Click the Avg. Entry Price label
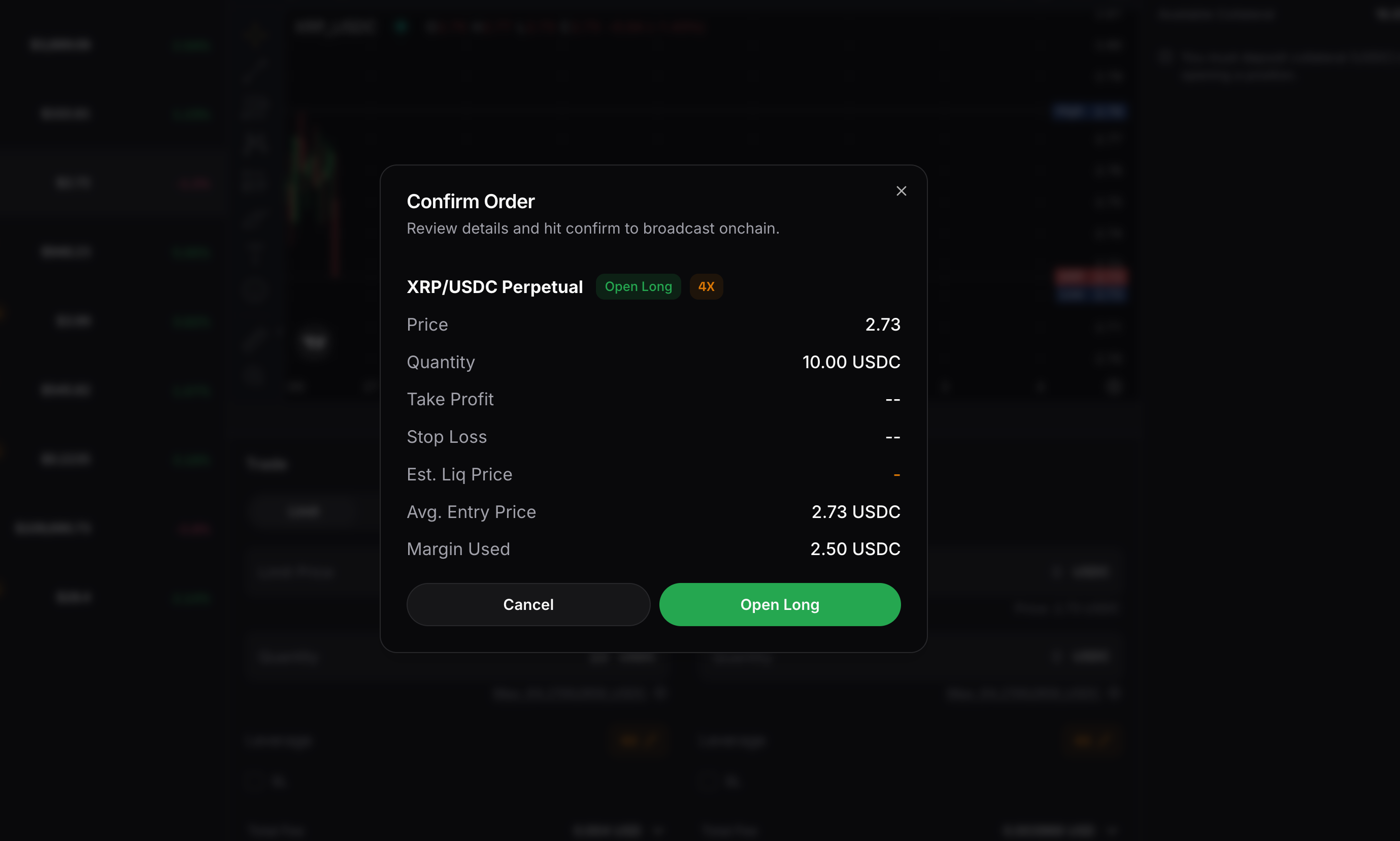Image resolution: width=1400 pixels, height=841 pixels. click(x=471, y=512)
